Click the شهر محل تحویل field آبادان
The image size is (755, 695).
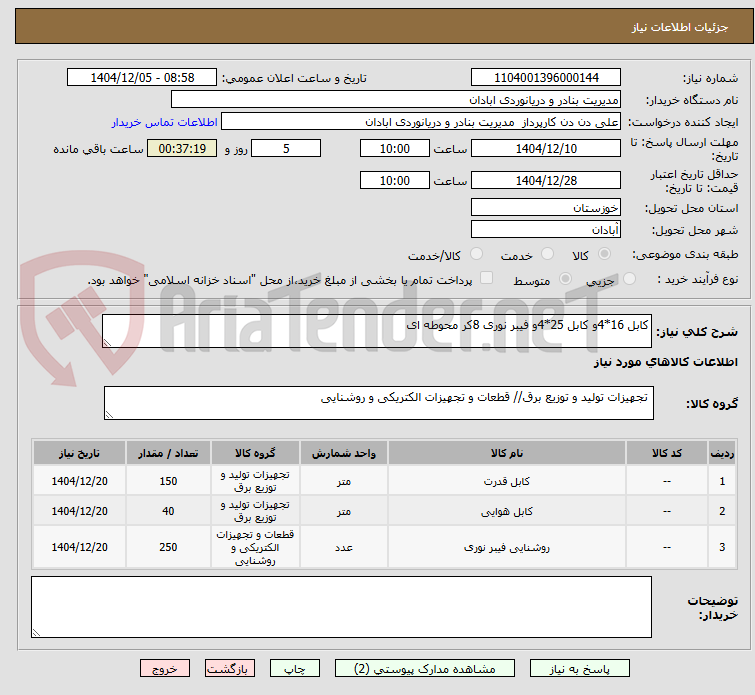[546, 229]
